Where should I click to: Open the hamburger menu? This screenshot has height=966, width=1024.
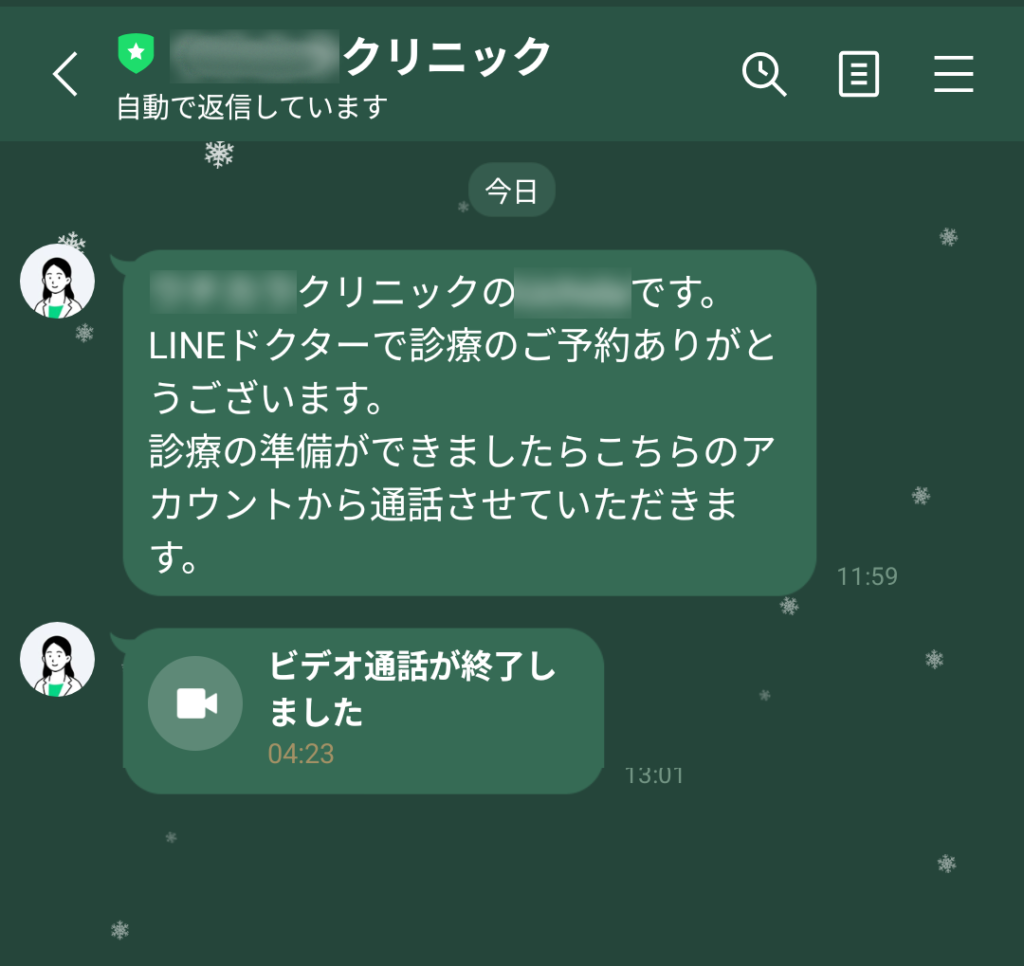tap(953, 74)
